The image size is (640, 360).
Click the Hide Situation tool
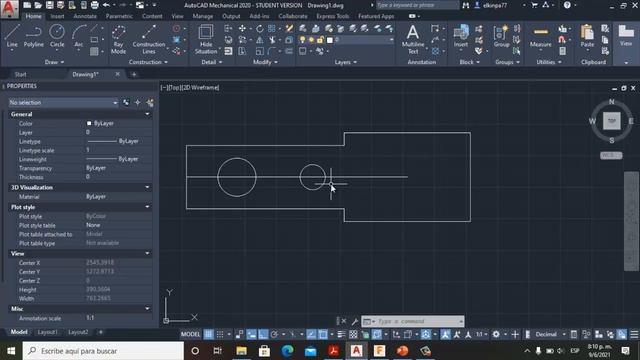tap(206, 40)
